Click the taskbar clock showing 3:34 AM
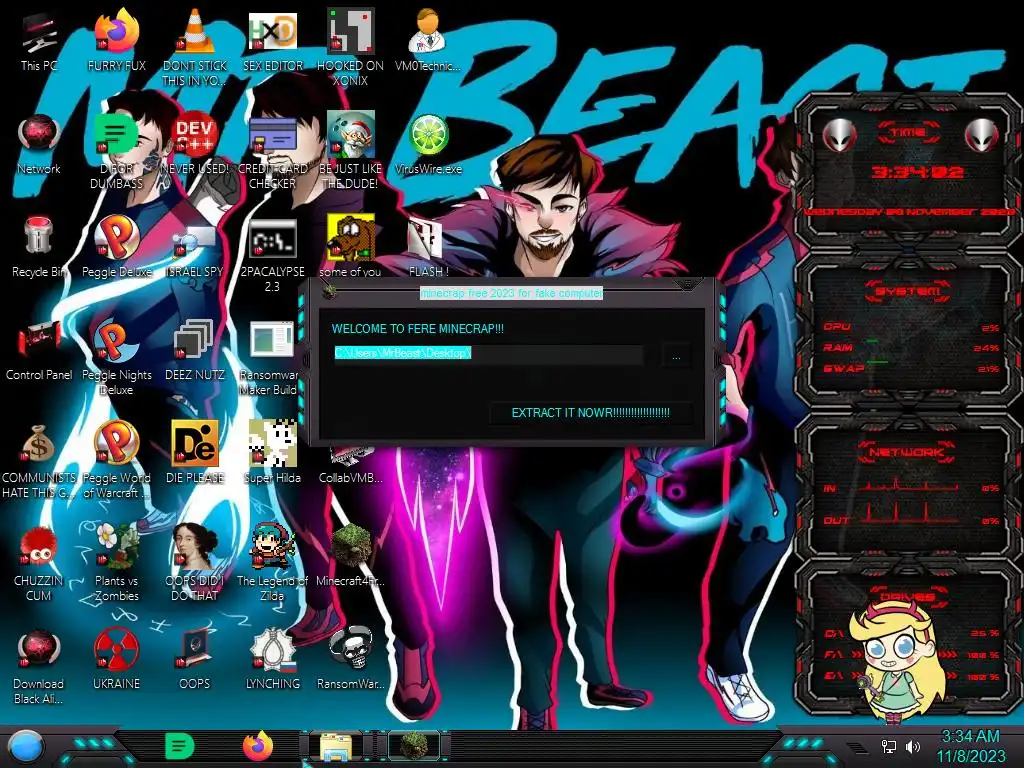Screen dimensions: 1024x768 [971, 746]
